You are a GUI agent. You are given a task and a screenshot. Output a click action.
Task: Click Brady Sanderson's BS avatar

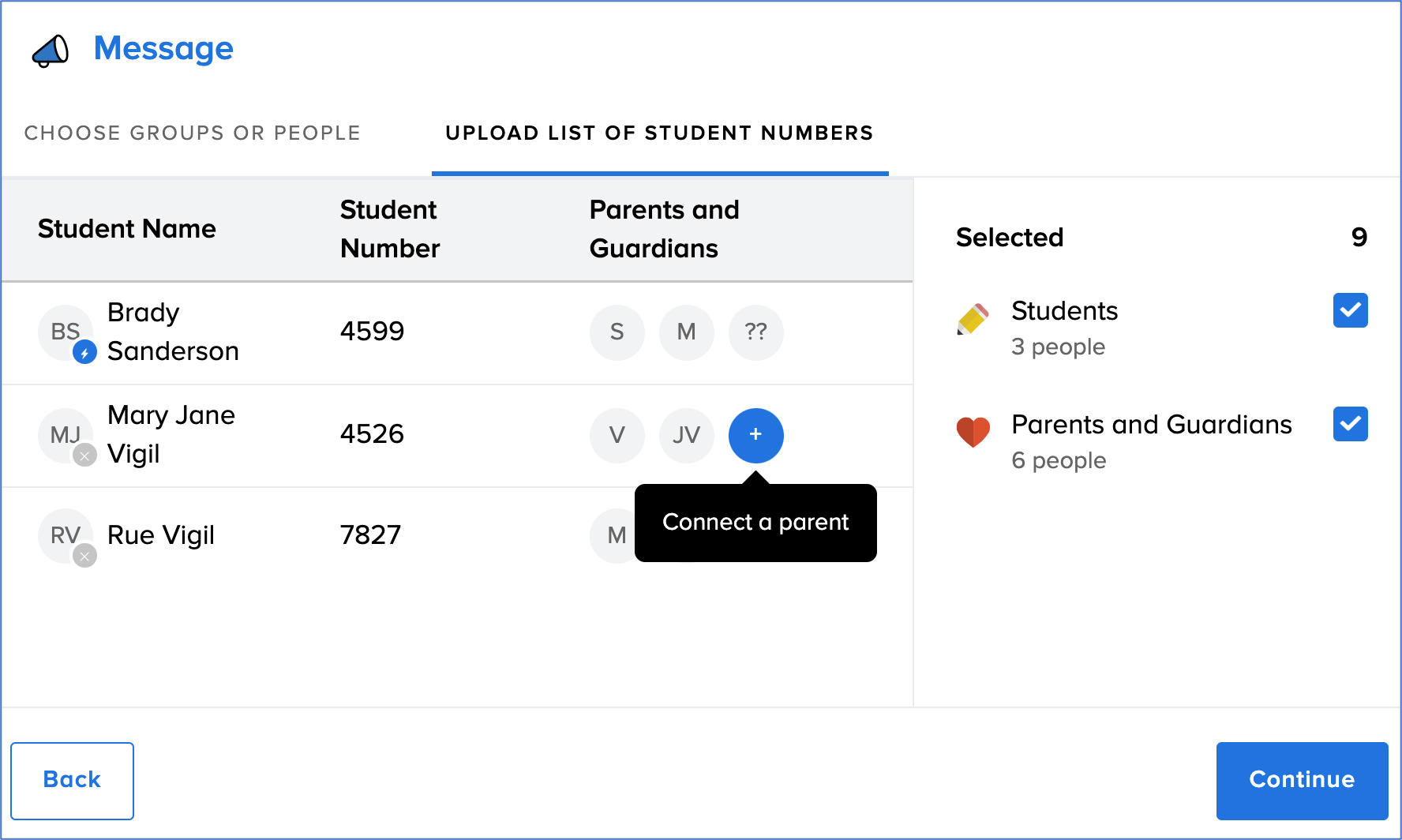[x=66, y=332]
